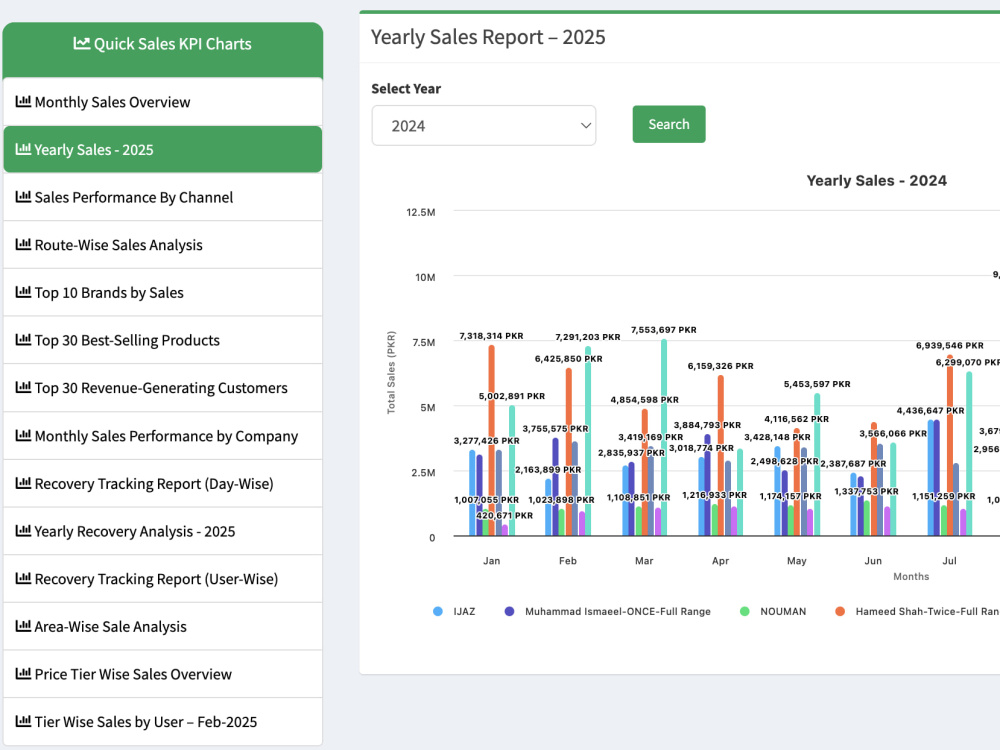Click chart icon beside Top 30 Revenue-Generating Customers
Screen dimensions: 1000x750
click(23, 387)
